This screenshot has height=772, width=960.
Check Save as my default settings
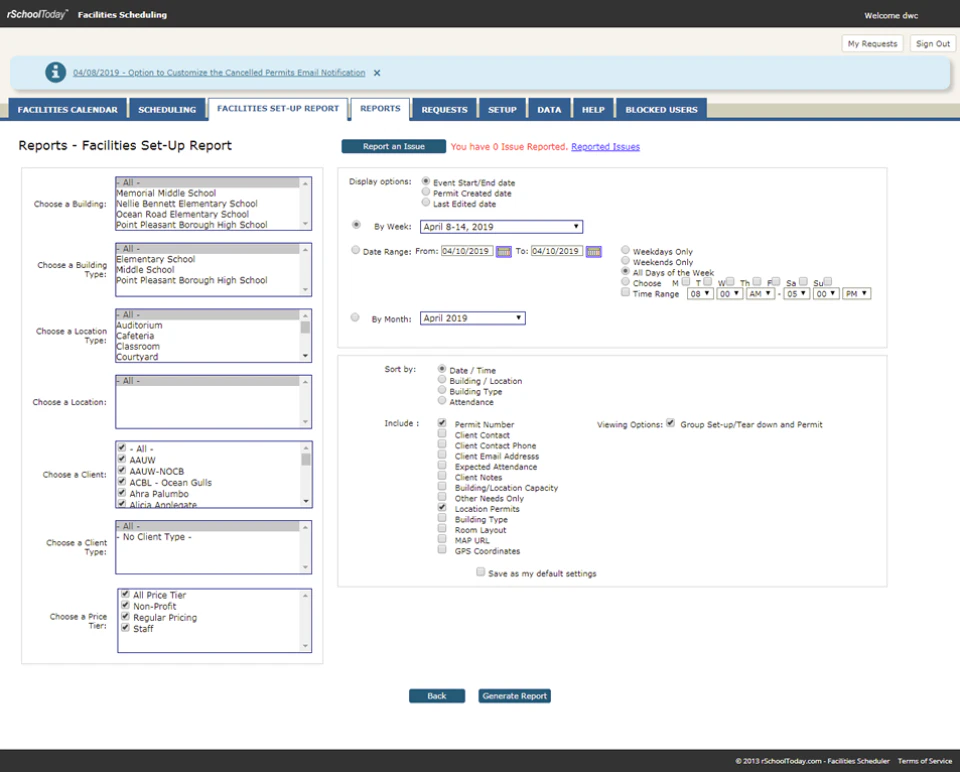tap(481, 572)
